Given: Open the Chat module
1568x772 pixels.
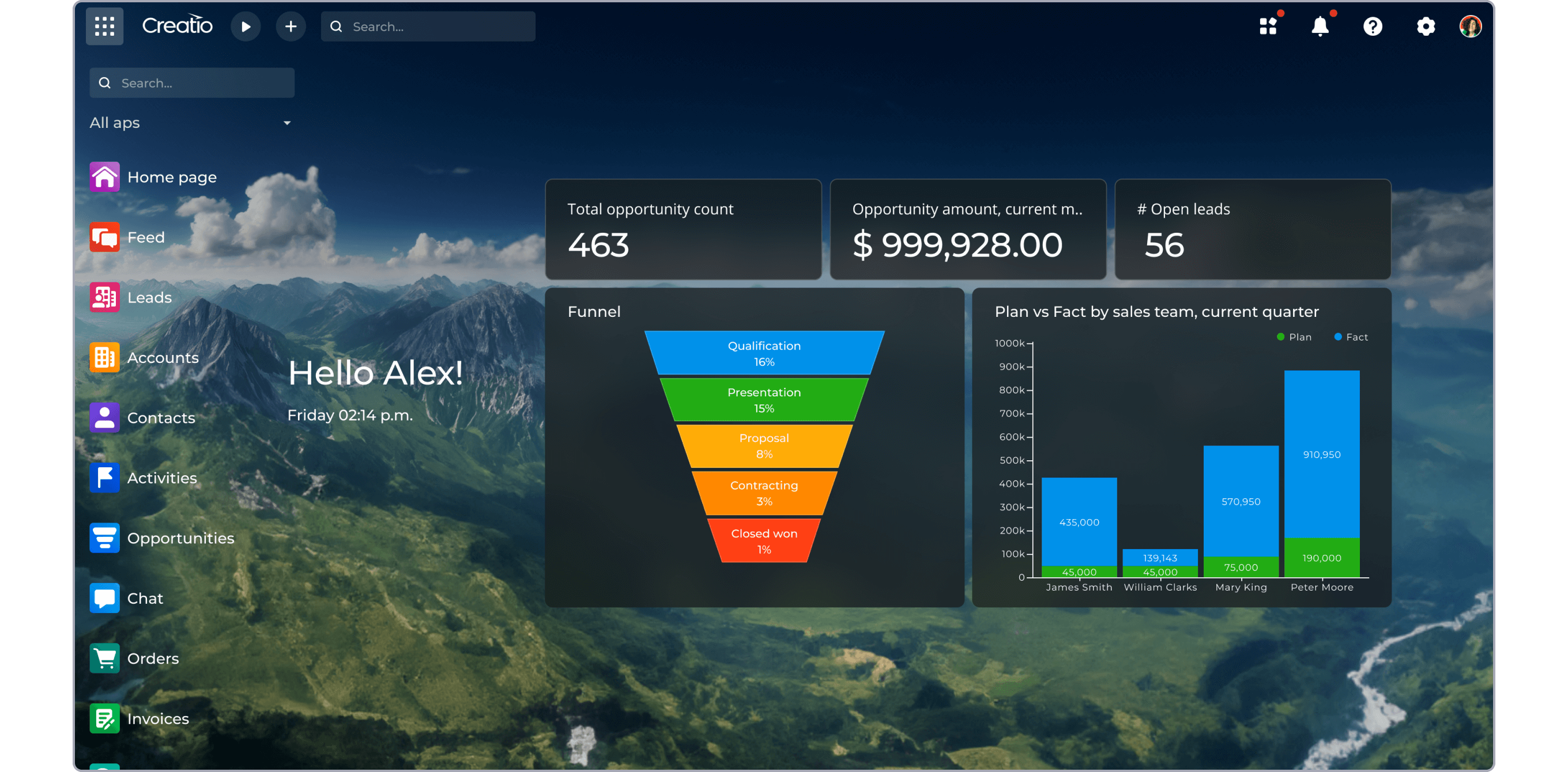Looking at the screenshot, I should coord(145,598).
